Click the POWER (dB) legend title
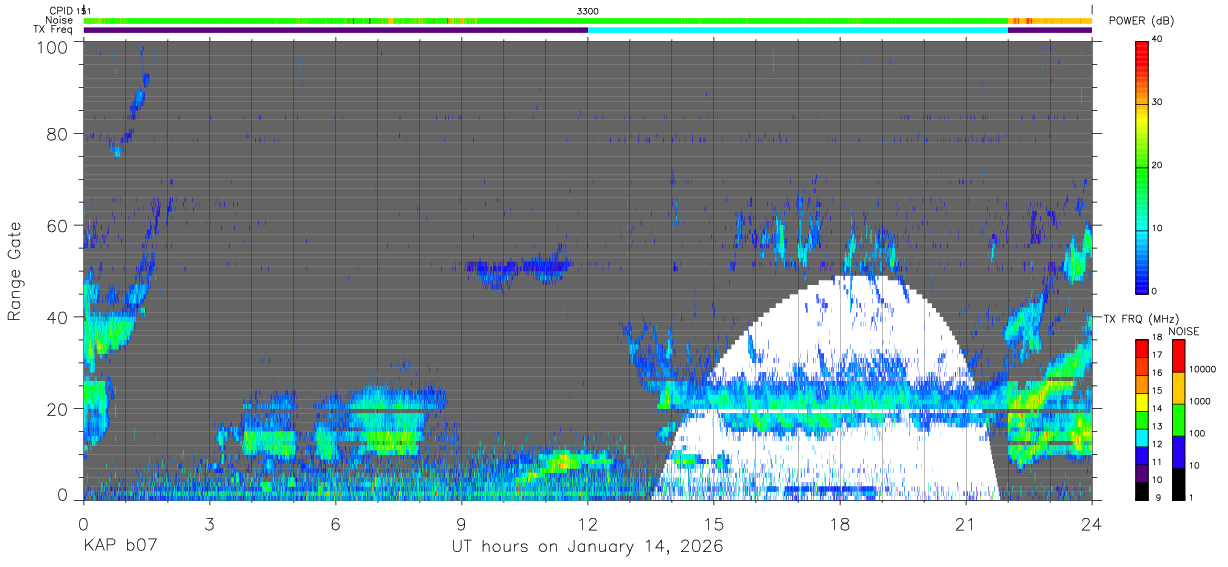Screen dimensions: 1228x567 pyautogui.click(x=1141, y=20)
